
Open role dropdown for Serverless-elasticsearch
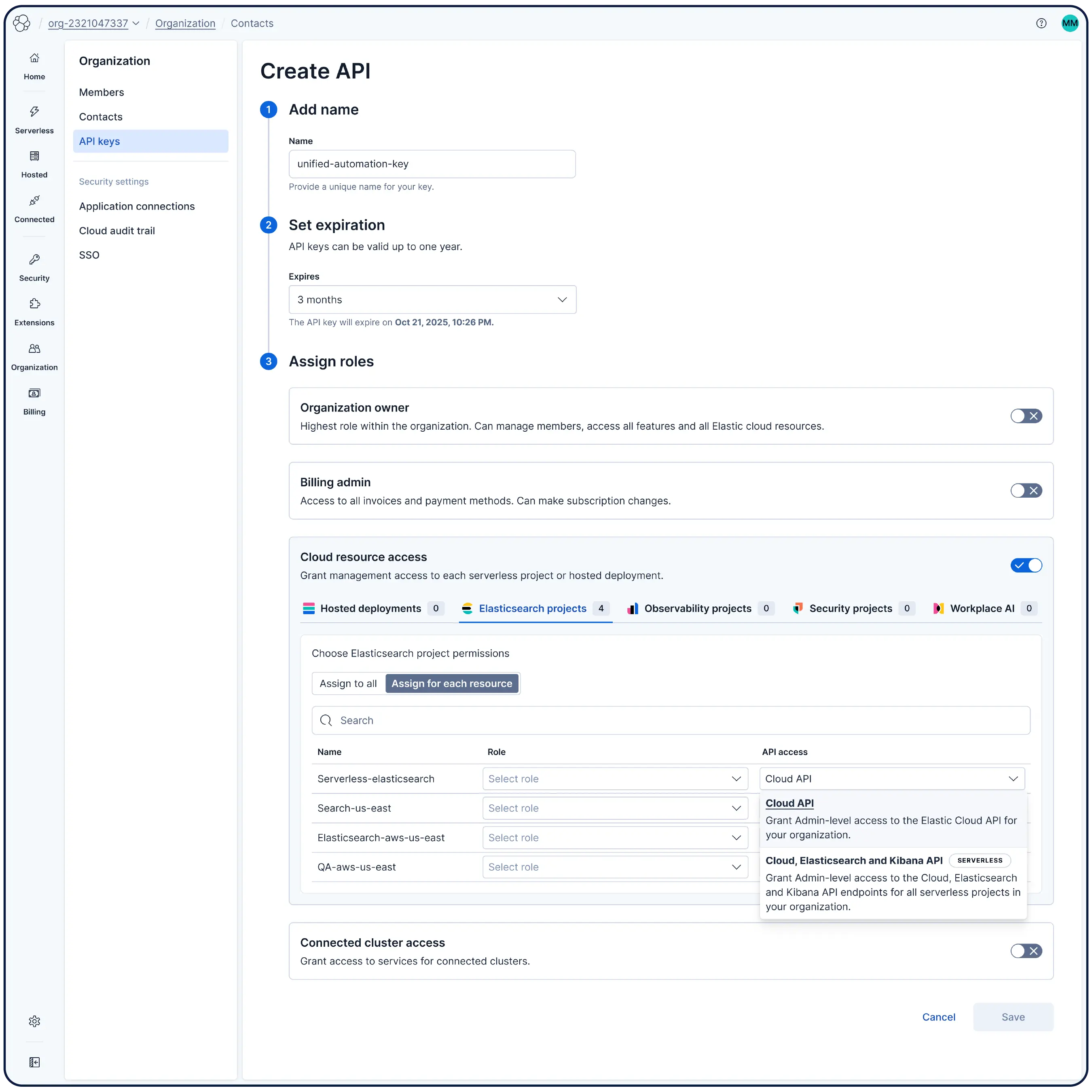[615, 779]
